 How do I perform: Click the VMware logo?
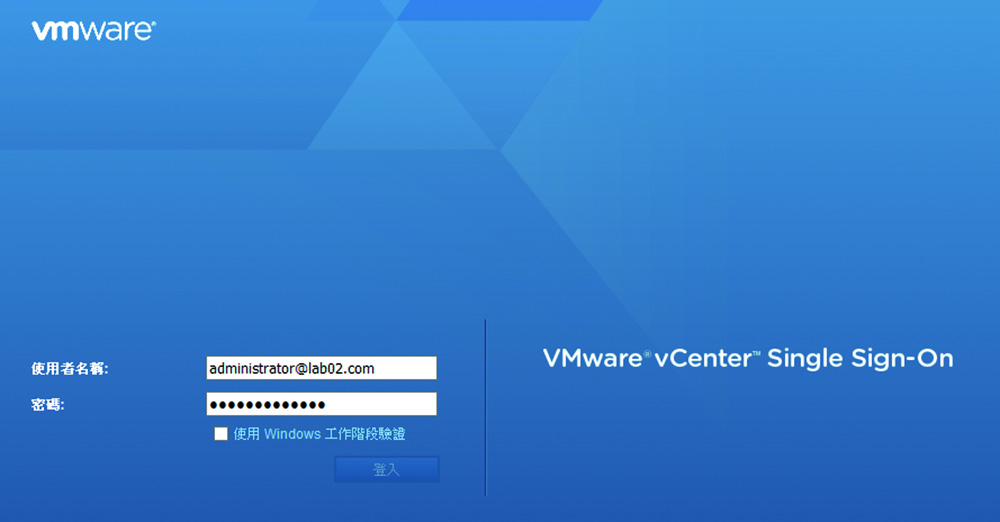94,31
